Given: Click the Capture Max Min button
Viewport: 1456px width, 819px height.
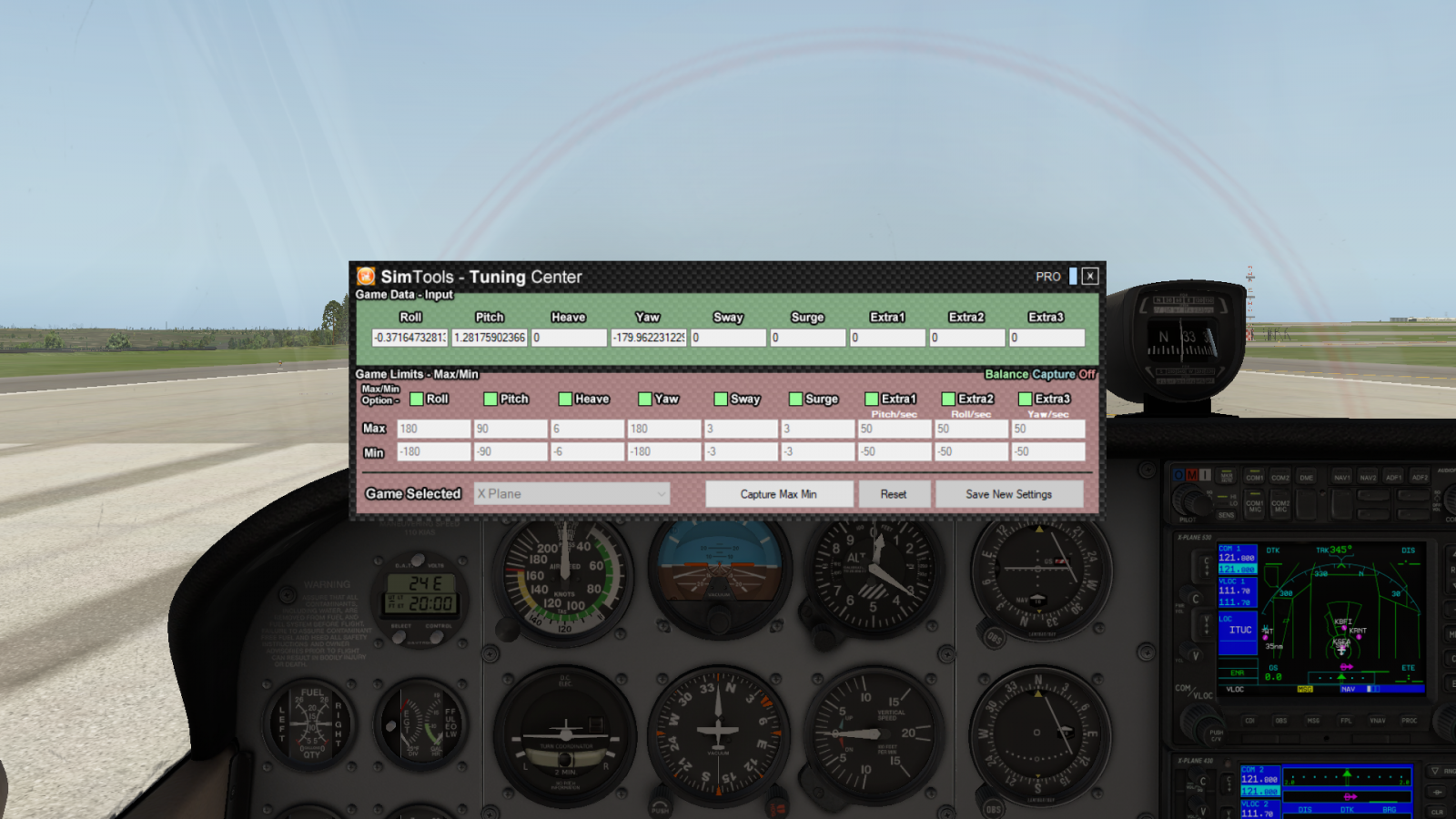Looking at the screenshot, I should (x=779, y=494).
